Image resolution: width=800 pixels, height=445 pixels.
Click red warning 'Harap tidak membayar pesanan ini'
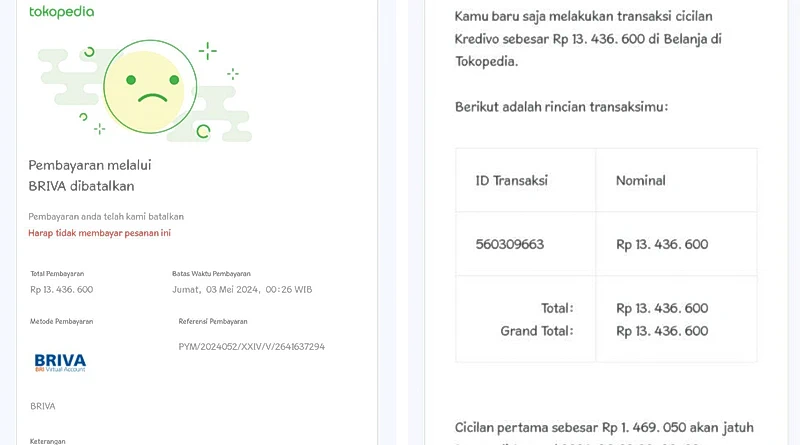click(99, 233)
